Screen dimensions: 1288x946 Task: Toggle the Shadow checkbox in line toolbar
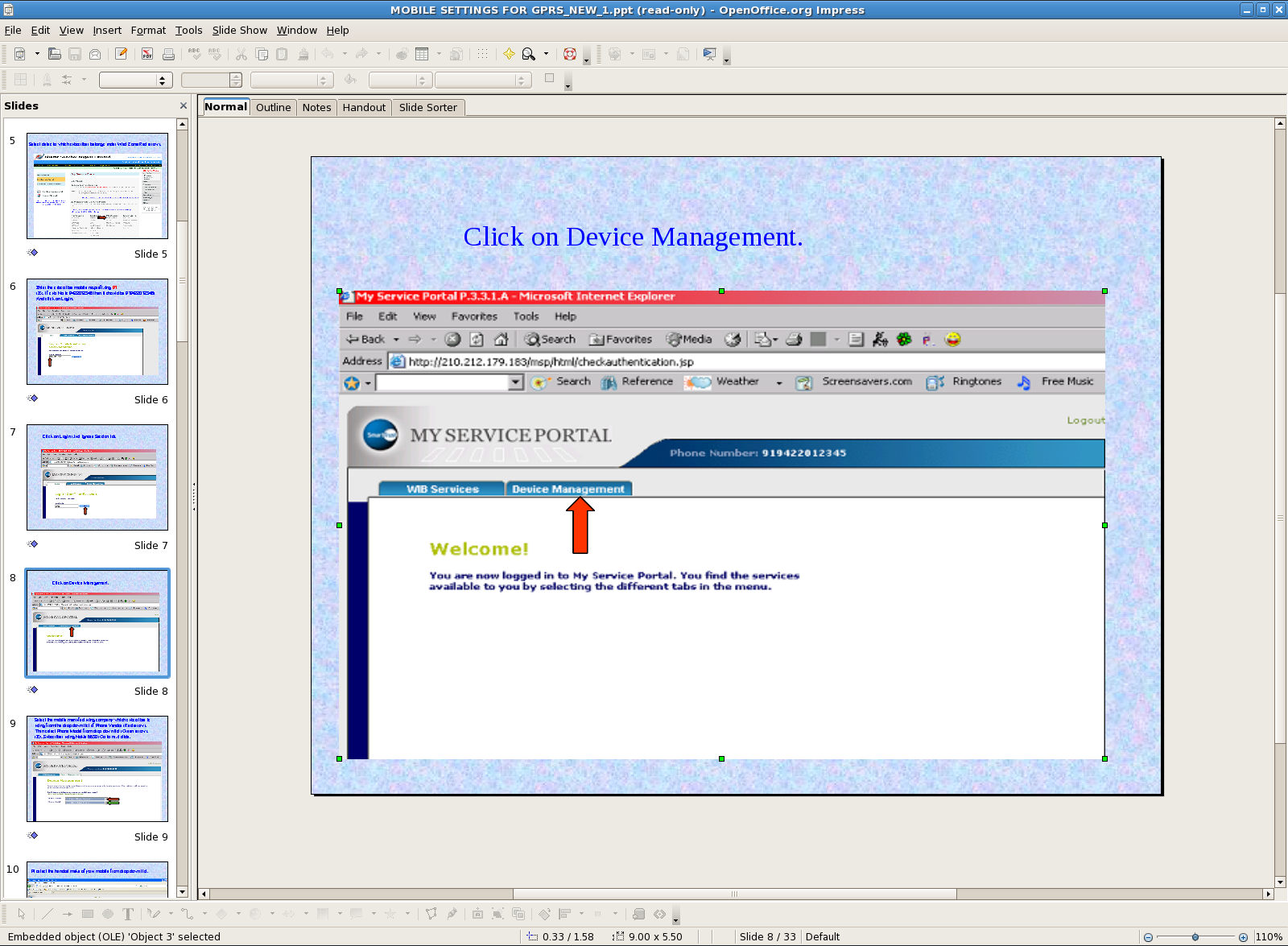[x=550, y=78]
